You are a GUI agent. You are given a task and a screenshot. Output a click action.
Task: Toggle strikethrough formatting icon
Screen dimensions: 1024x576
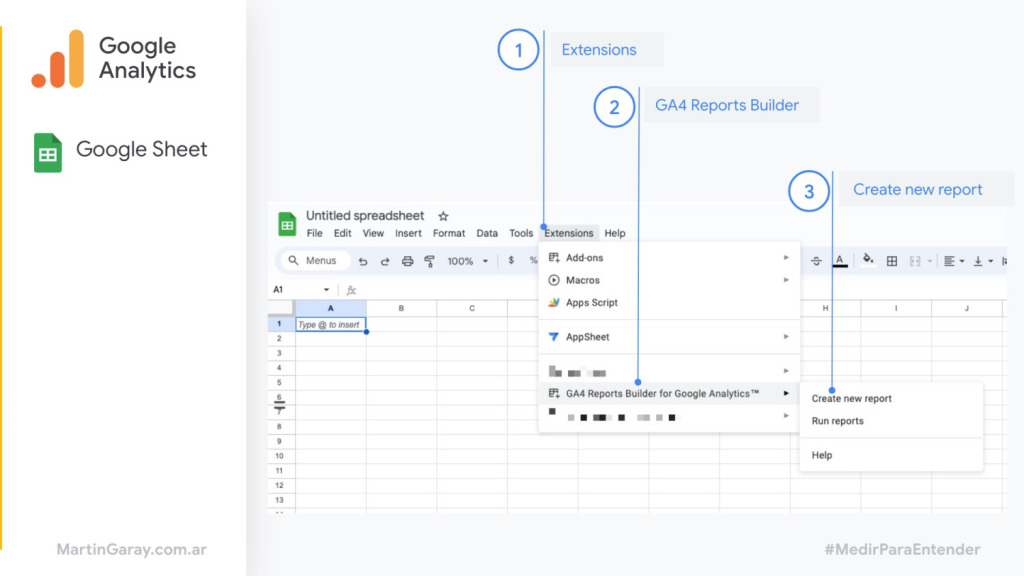[x=816, y=261]
